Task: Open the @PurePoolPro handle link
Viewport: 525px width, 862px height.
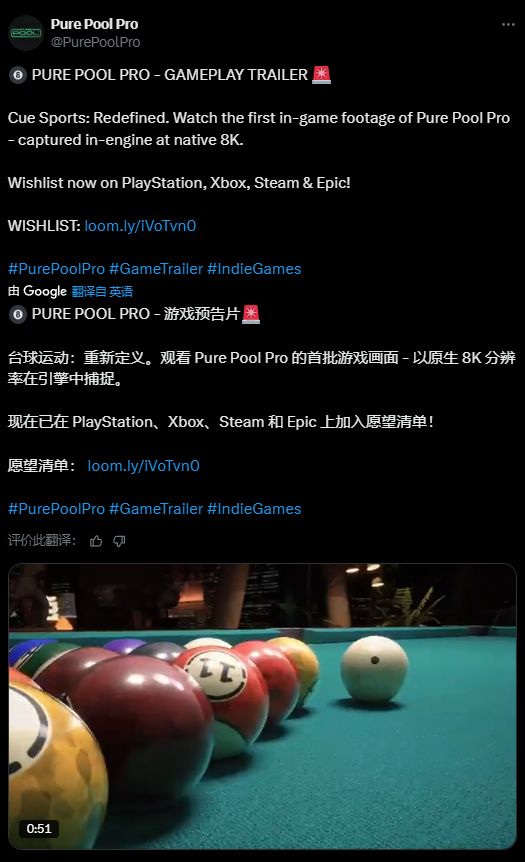Action: [95, 42]
